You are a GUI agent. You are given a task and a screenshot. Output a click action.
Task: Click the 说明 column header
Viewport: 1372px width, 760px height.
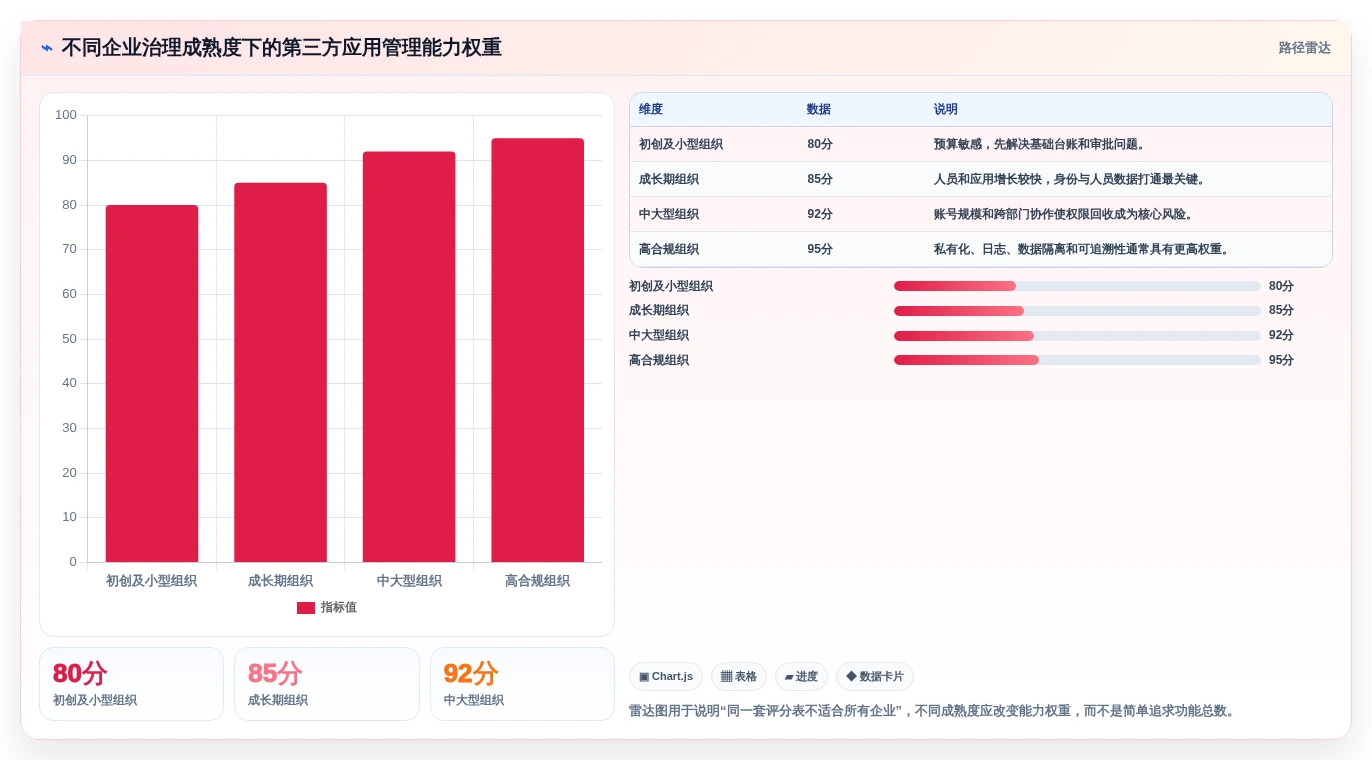click(946, 110)
